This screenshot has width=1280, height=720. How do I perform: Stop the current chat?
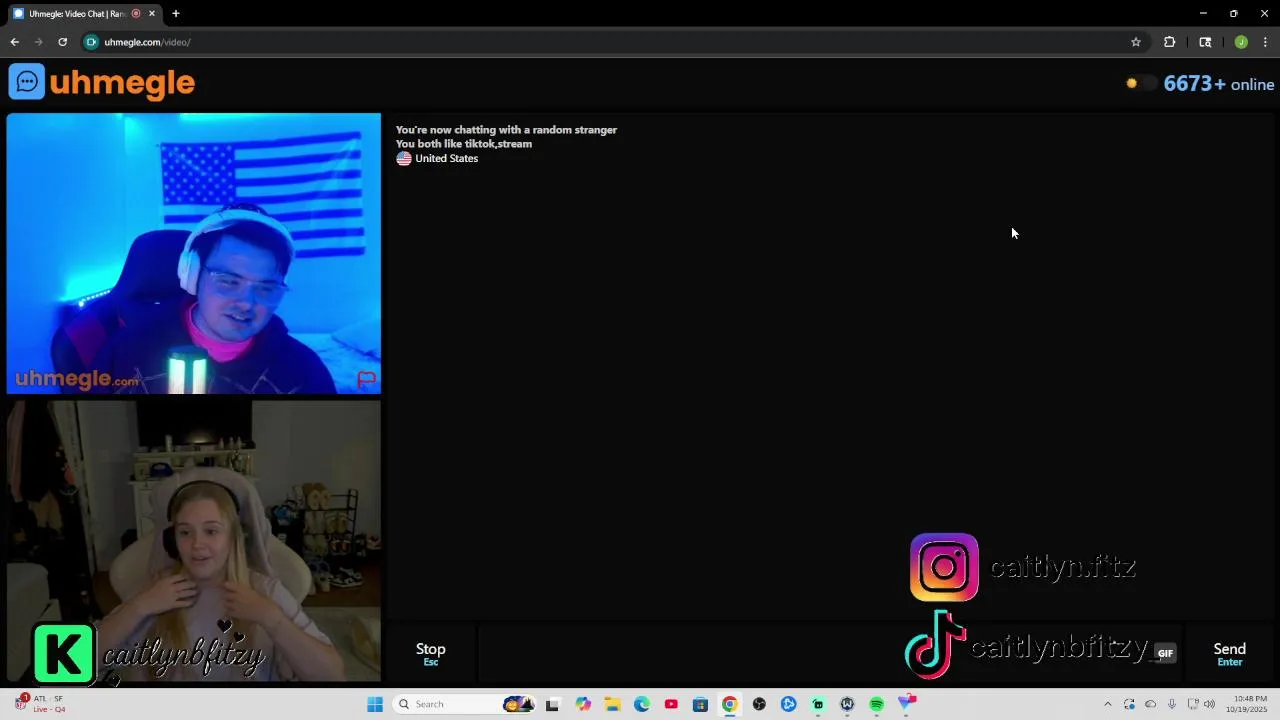pos(431,654)
